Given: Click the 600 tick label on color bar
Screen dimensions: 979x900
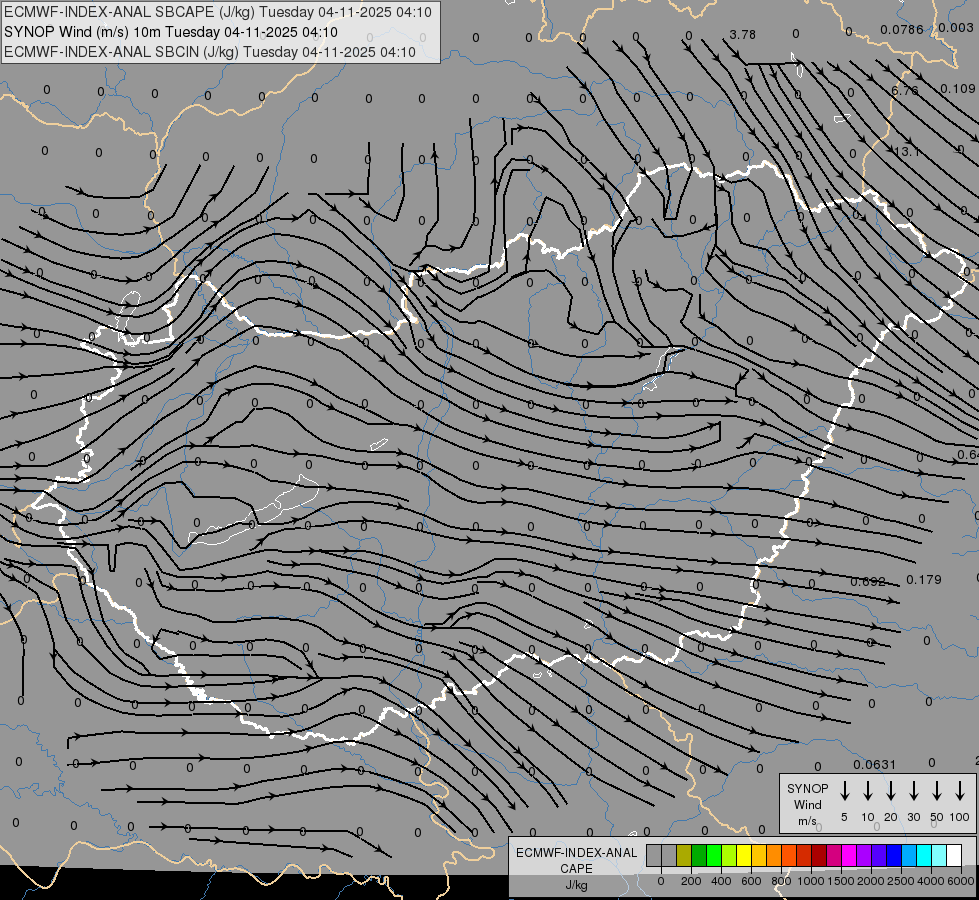Looking at the screenshot, I should click(x=751, y=881).
